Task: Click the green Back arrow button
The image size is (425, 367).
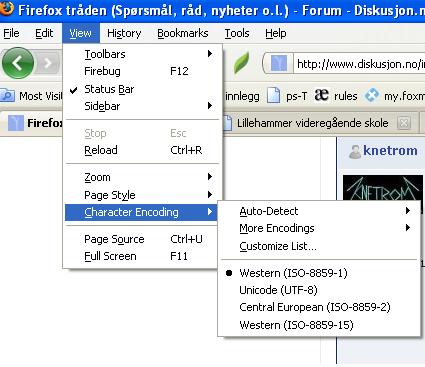Action: pyautogui.click(x=18, y=63)
